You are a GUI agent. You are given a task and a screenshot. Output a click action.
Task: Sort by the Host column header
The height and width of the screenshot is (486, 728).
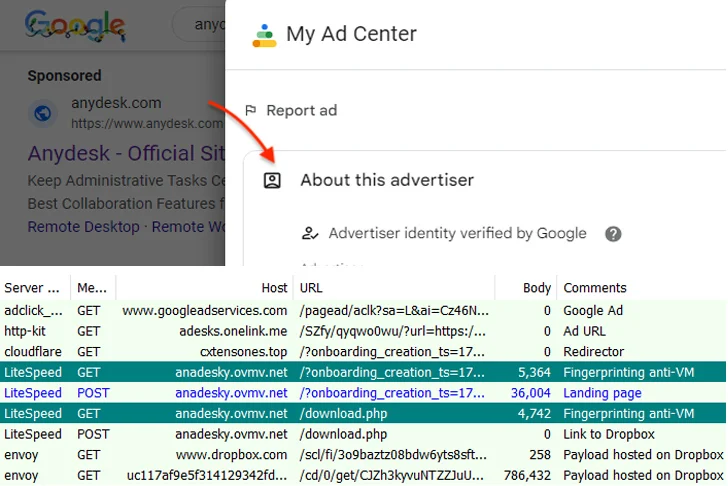point(274,288)
